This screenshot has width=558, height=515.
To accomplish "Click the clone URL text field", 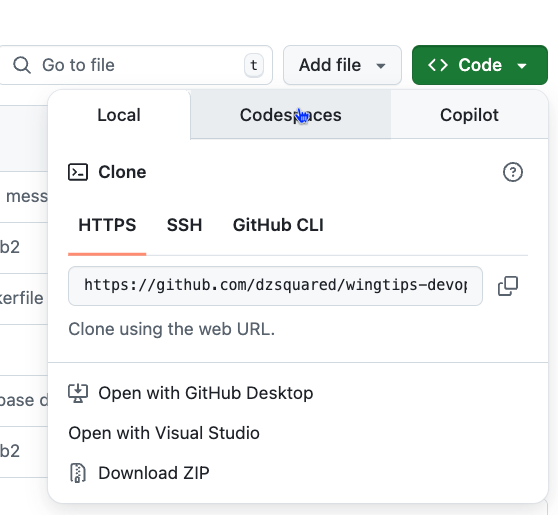I will [275, 286].
